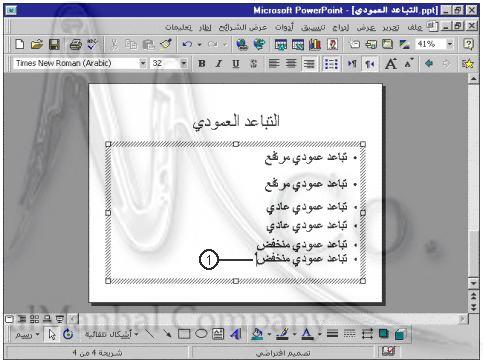483x363 pixels.
Task: Open the تنسيق (Format) menu
Action: 313,27
